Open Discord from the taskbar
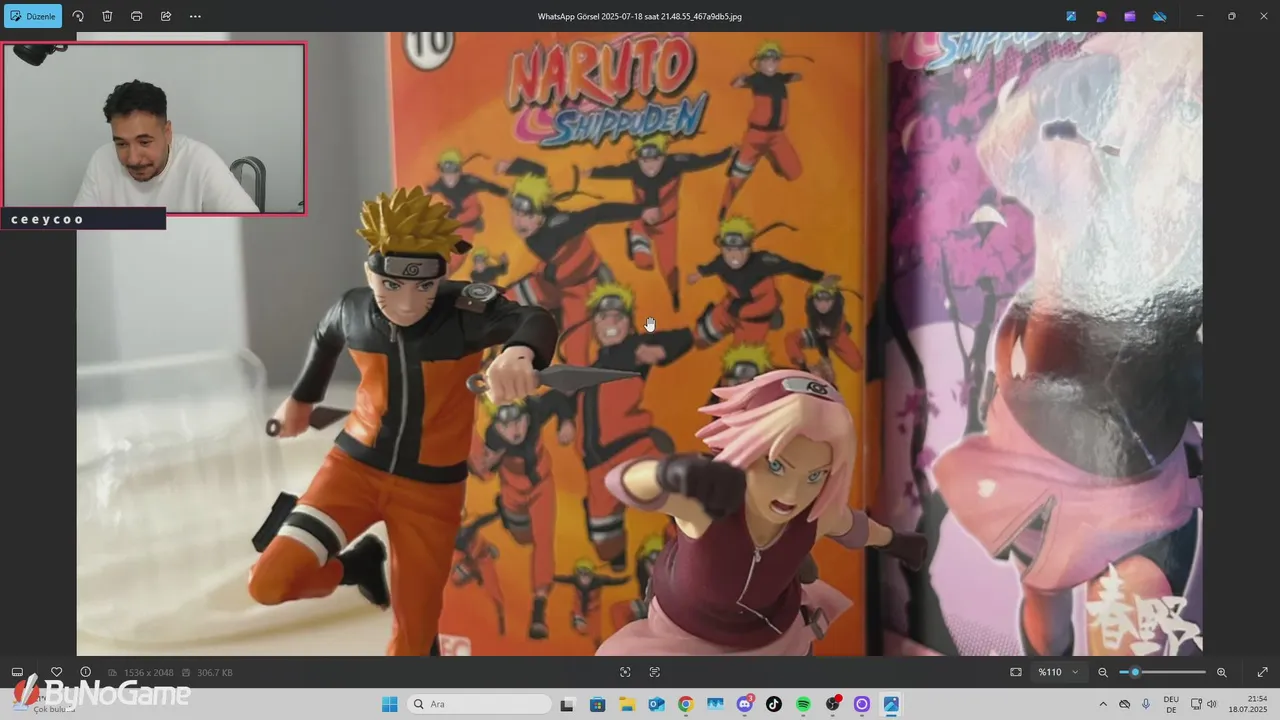This screenshot has height=720, width=1280. 744,704
